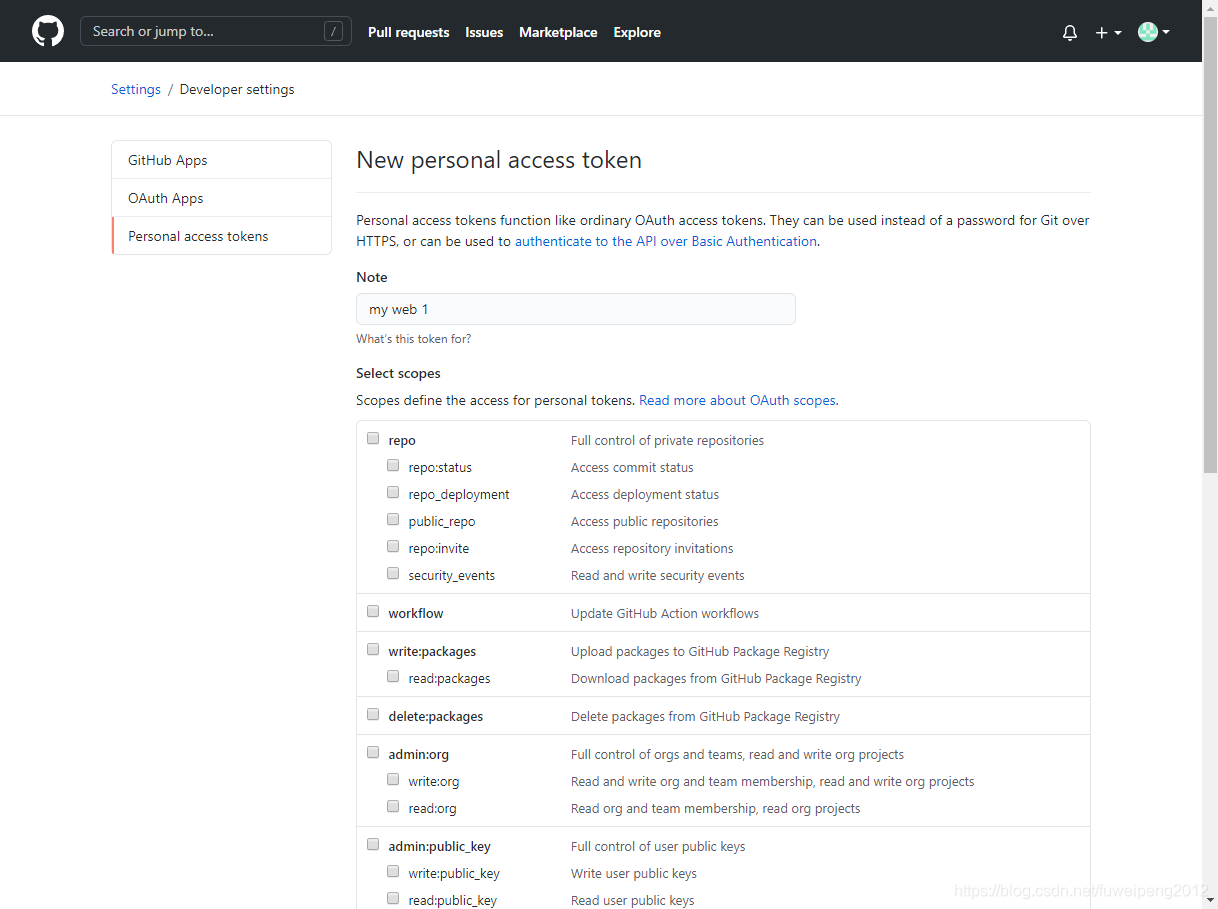Click the slash shortcut icon in search
Image resolution: width=1218 pixels, height=909 pixels.
(333, 32)
